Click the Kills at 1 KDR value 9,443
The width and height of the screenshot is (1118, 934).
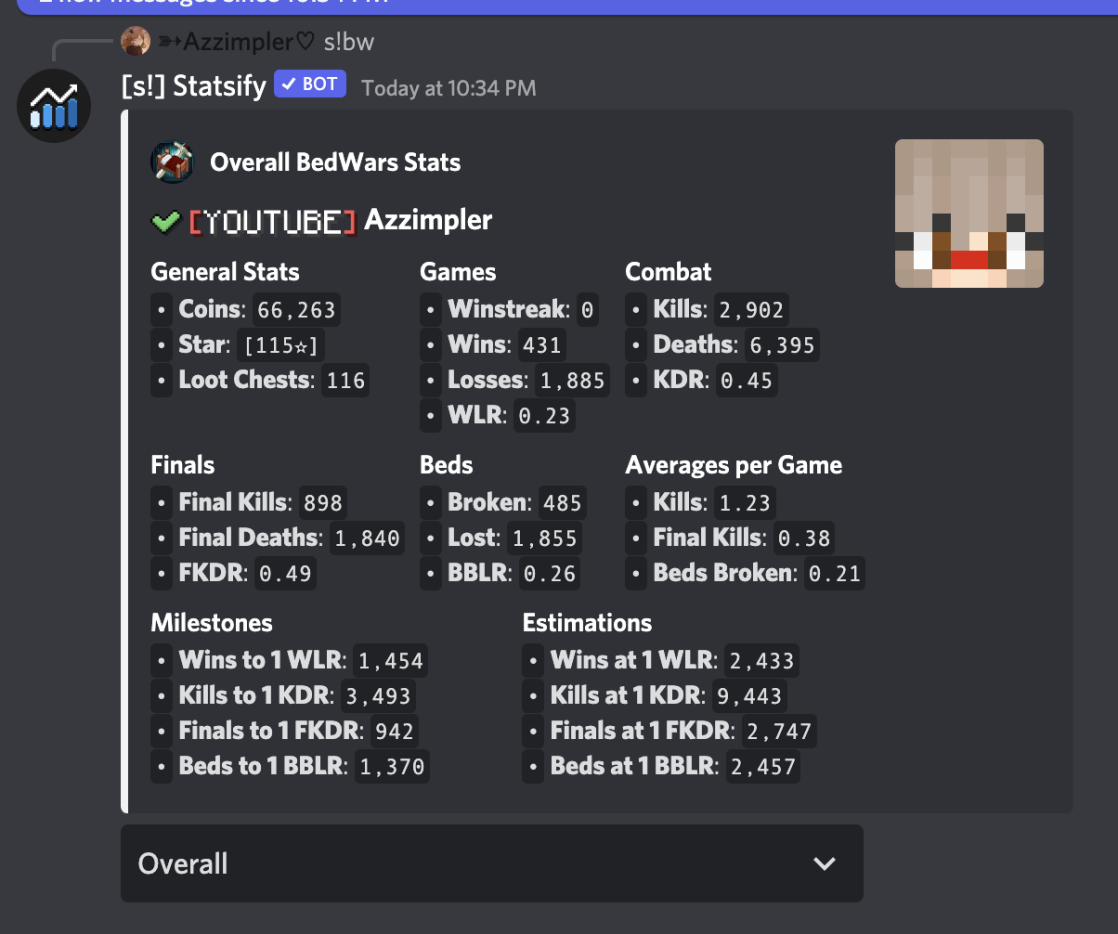coord(749,696)
